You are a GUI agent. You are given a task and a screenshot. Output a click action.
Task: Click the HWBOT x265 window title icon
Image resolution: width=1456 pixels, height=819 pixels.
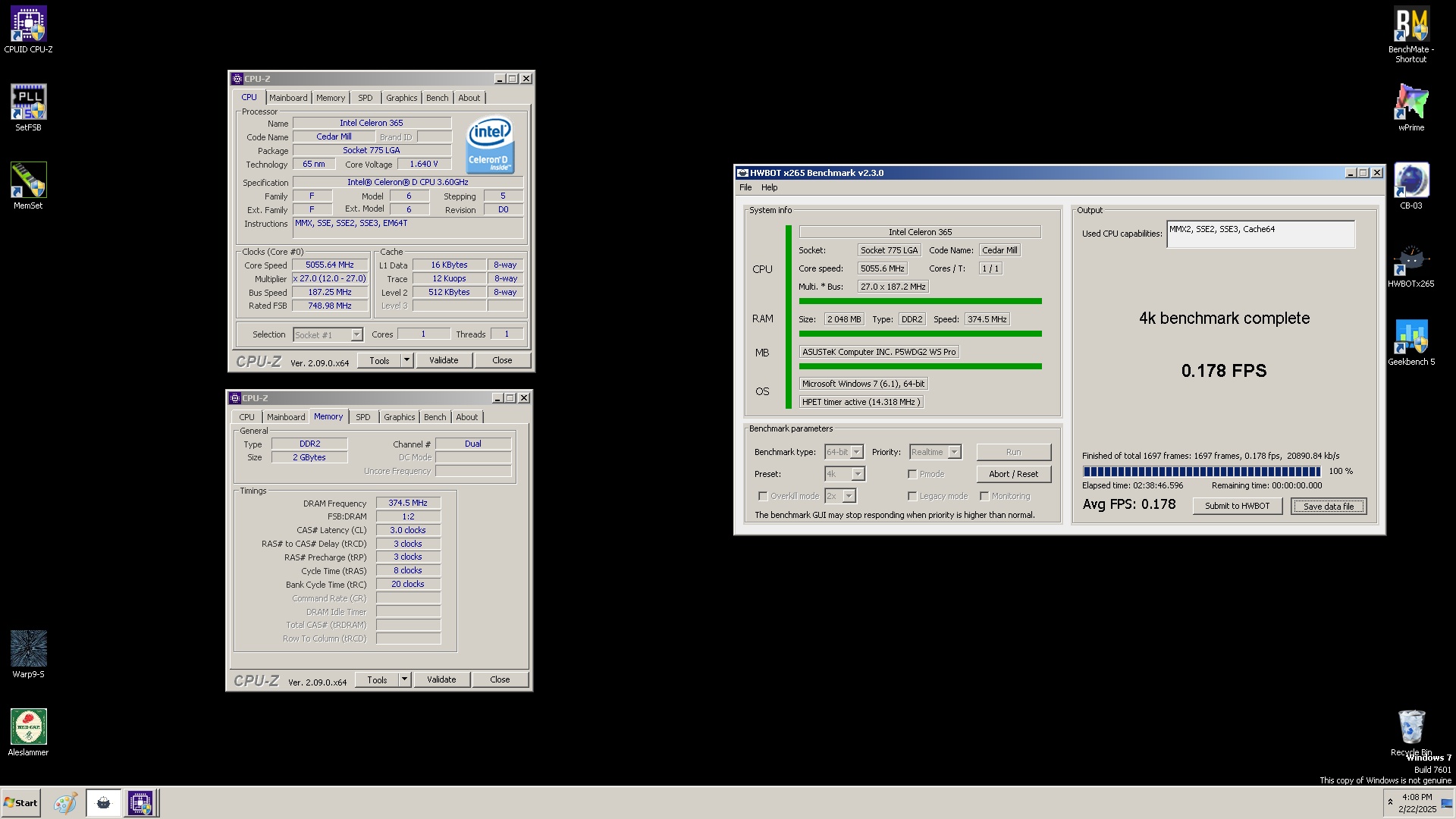(743, 173)
